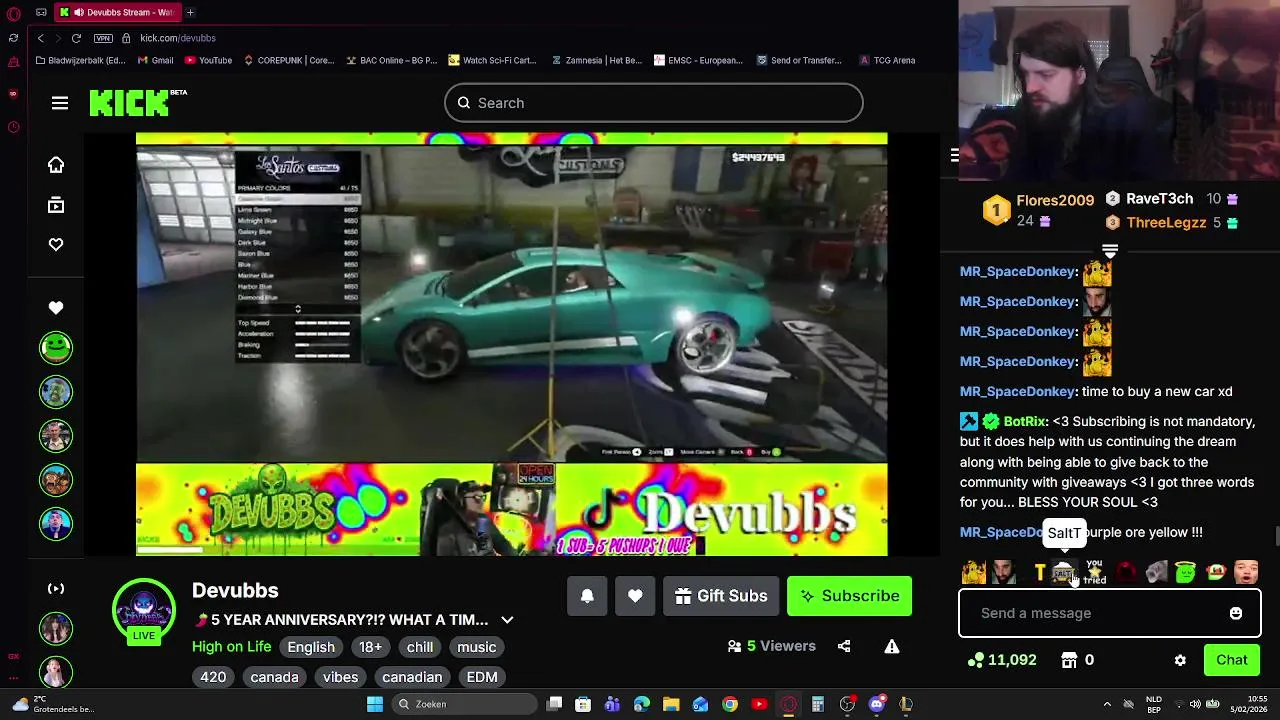Open chat settings gear icon
The height and width of the screenshot is (720, 1280).
pos(1180,660)
